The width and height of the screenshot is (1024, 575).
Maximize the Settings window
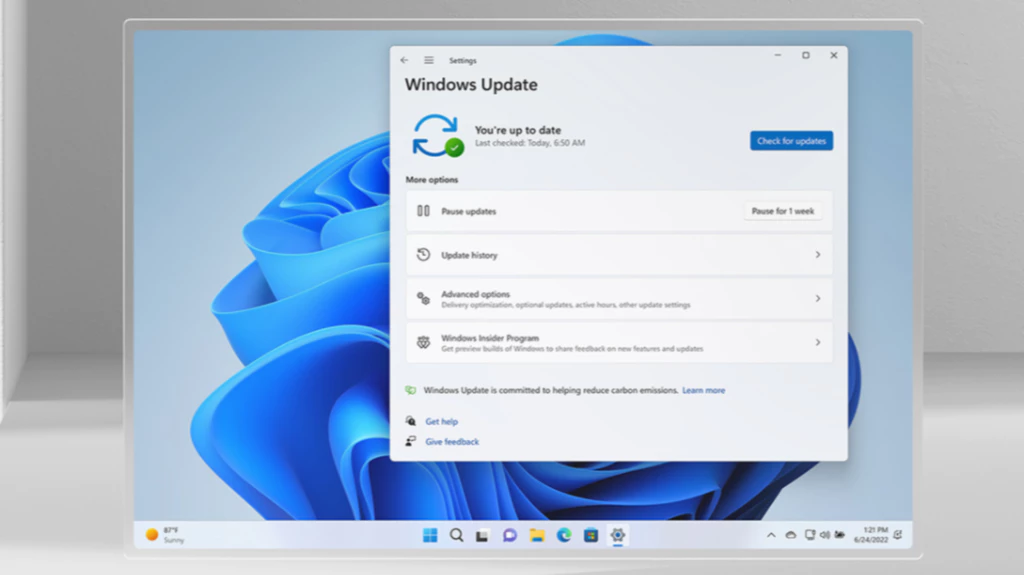coord(806,56)
